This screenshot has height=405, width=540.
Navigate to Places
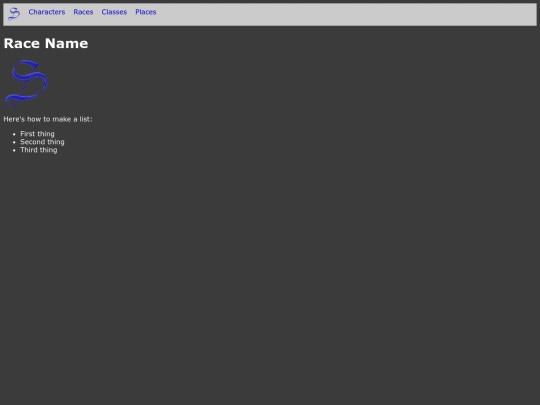click(x=146, y=12)
